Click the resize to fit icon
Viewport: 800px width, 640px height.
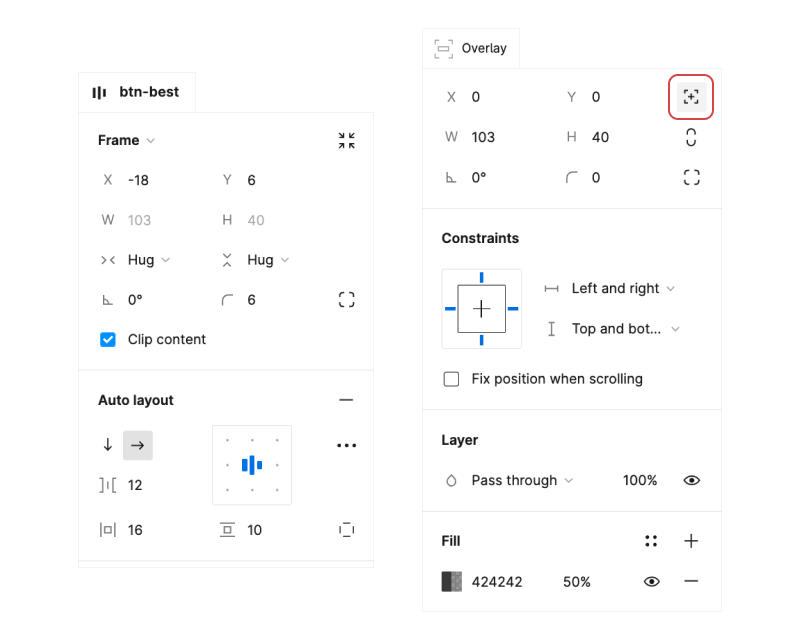click(x=346, y=141)
